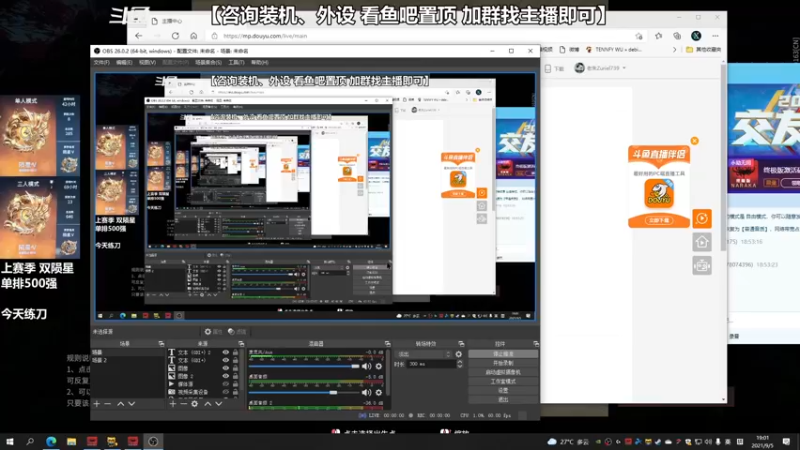The image size is (800, 450).
Task: Pop out the 控件 dock panel
Action: [x=536, y=344]
